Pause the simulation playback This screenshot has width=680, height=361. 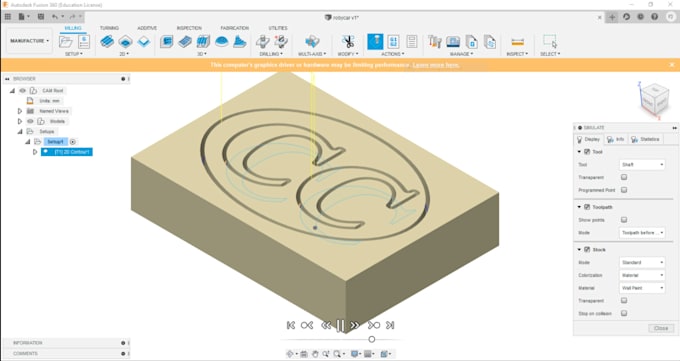(340, 325)
